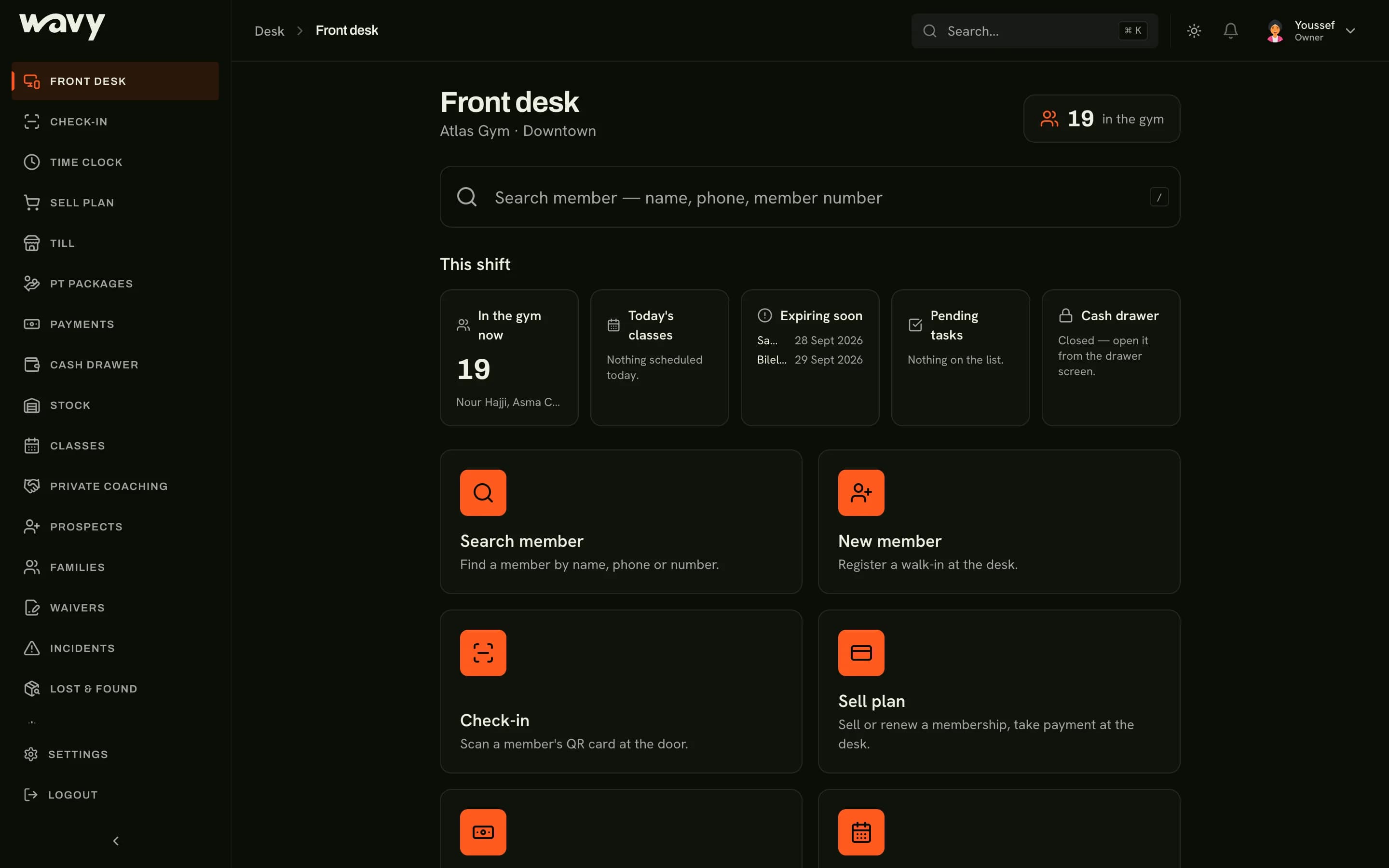This screenshot has width=1389, height=868.
Task: Open Sell Plan from sidebar
Action: [x=115, y=203]
